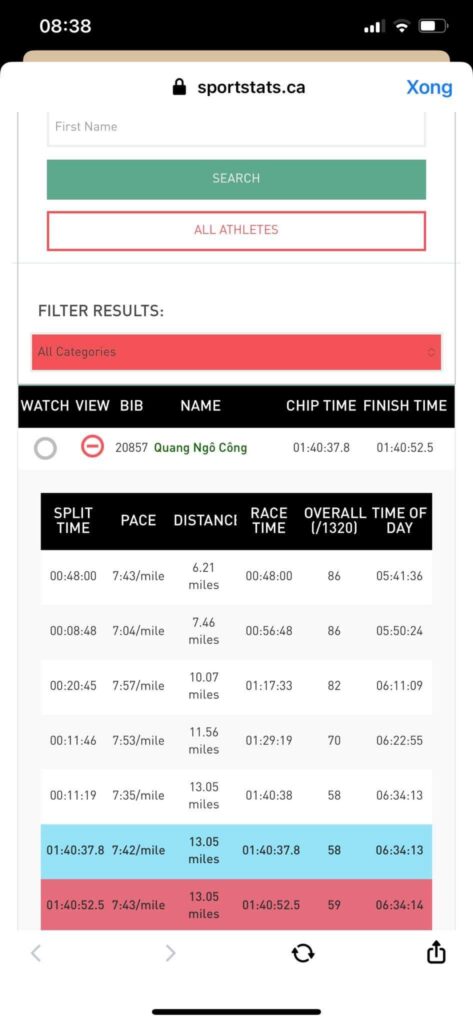Select the red highlighted finish time row

click(236, 904)
